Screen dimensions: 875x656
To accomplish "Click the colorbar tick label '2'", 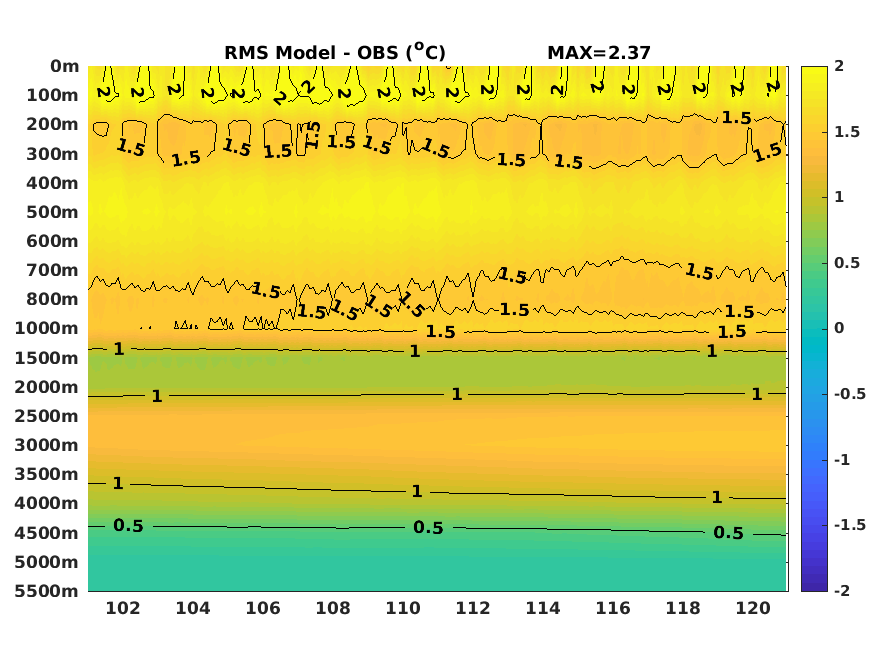I will tap(839, 66).
